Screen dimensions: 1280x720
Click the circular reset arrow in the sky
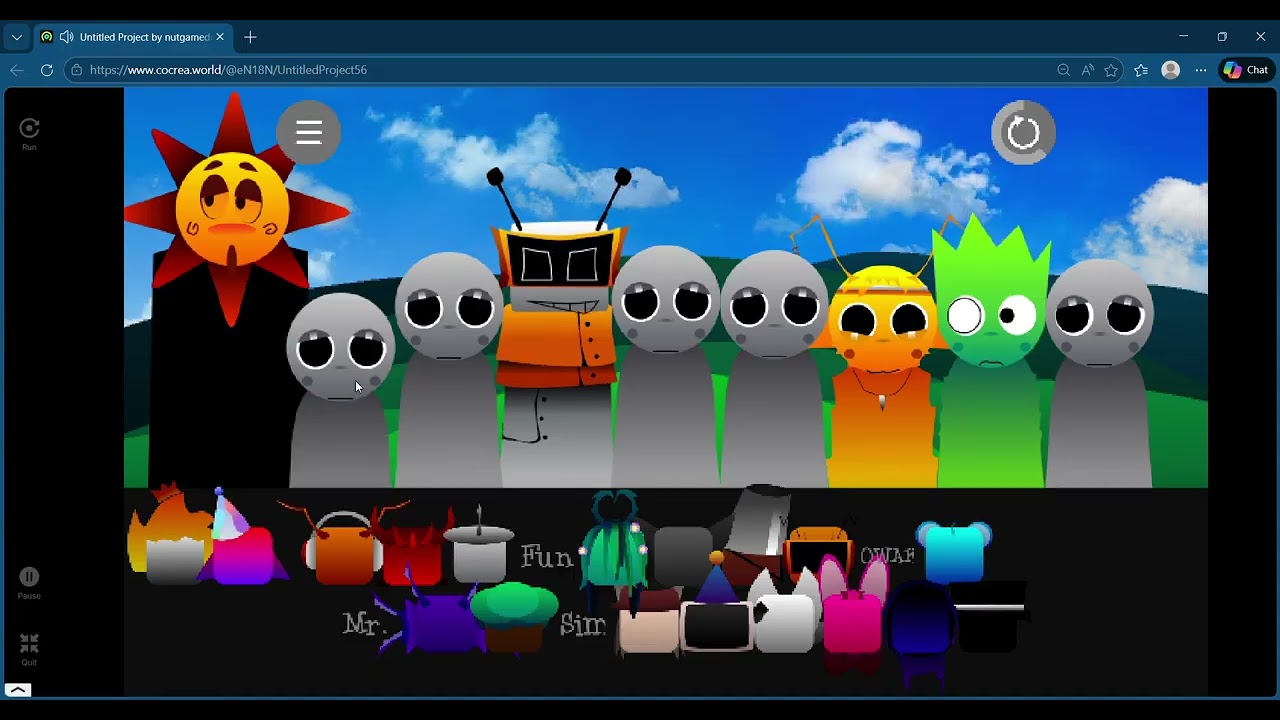pyautogui.click(x=1023, y=132)
